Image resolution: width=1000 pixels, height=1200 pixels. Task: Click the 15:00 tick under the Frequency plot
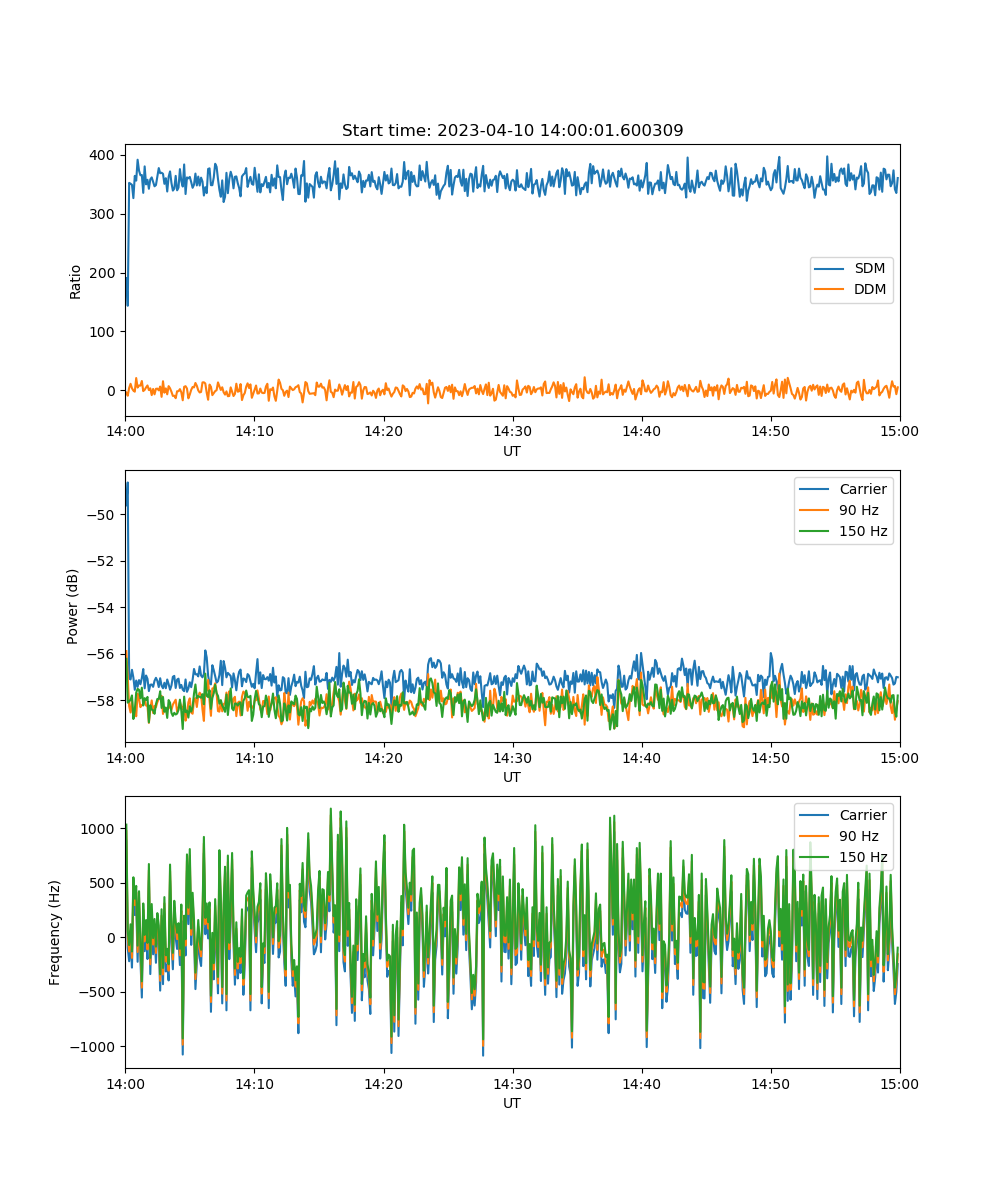point(900,1084)
